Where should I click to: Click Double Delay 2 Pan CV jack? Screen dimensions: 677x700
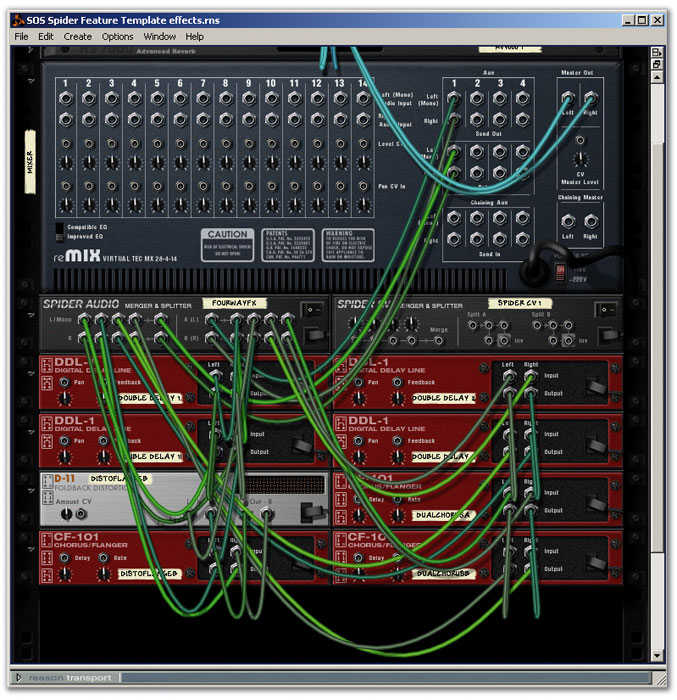(359, 383)
